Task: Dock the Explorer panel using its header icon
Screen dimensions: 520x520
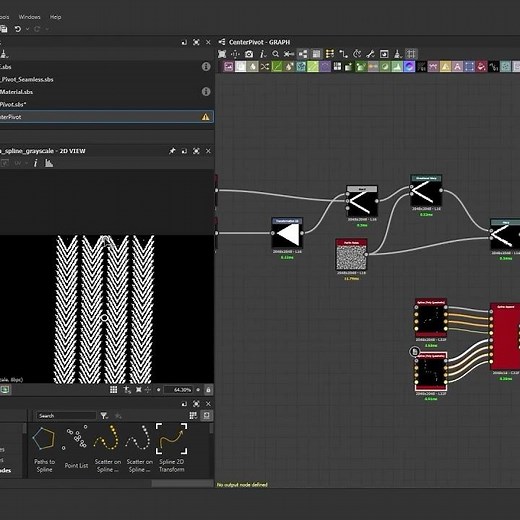Action: [x=184, y=42]
